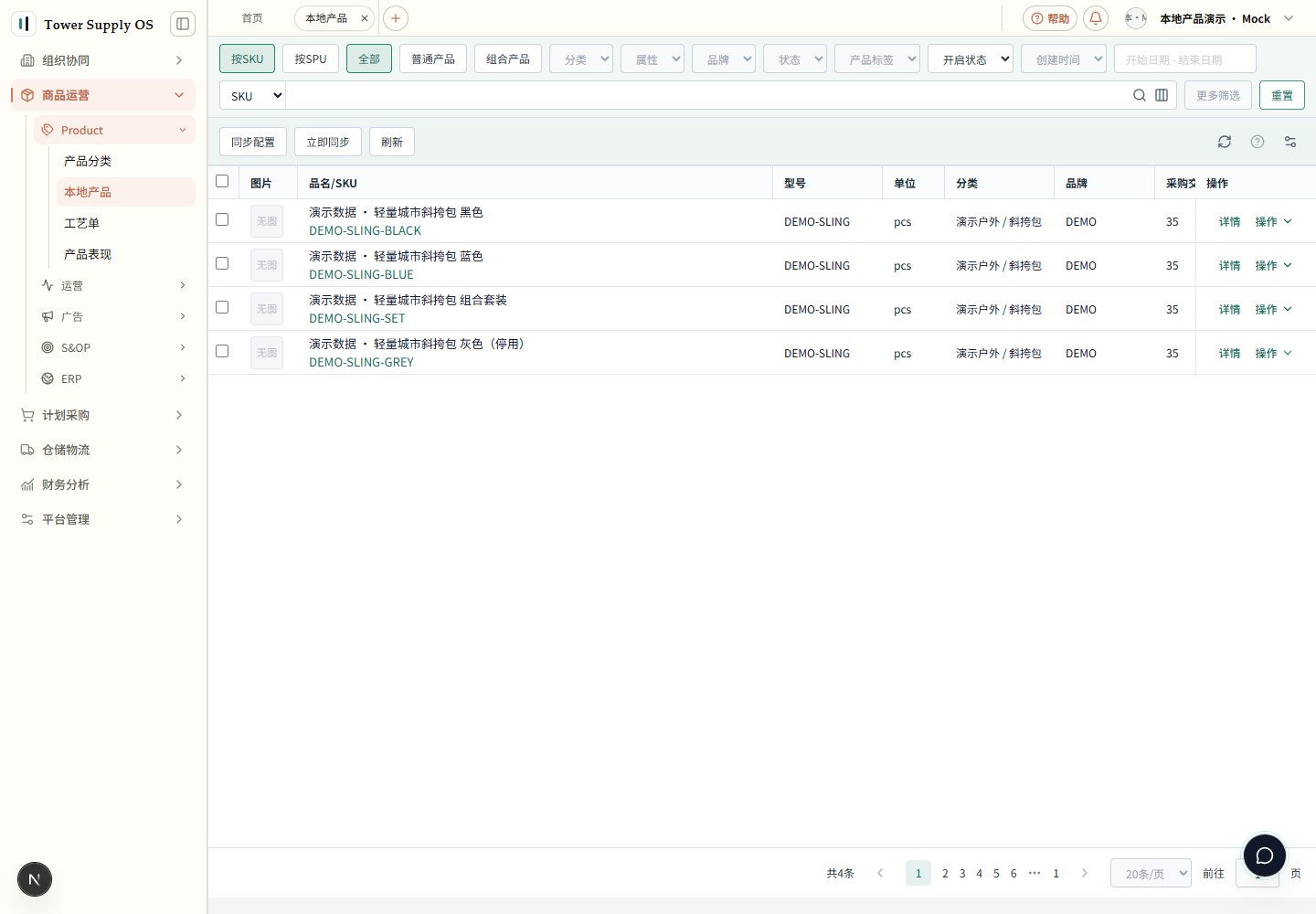Open the SKU search type dropdown
The width and height of the screenshot is (1316, 914).
(x=252, y=95)
